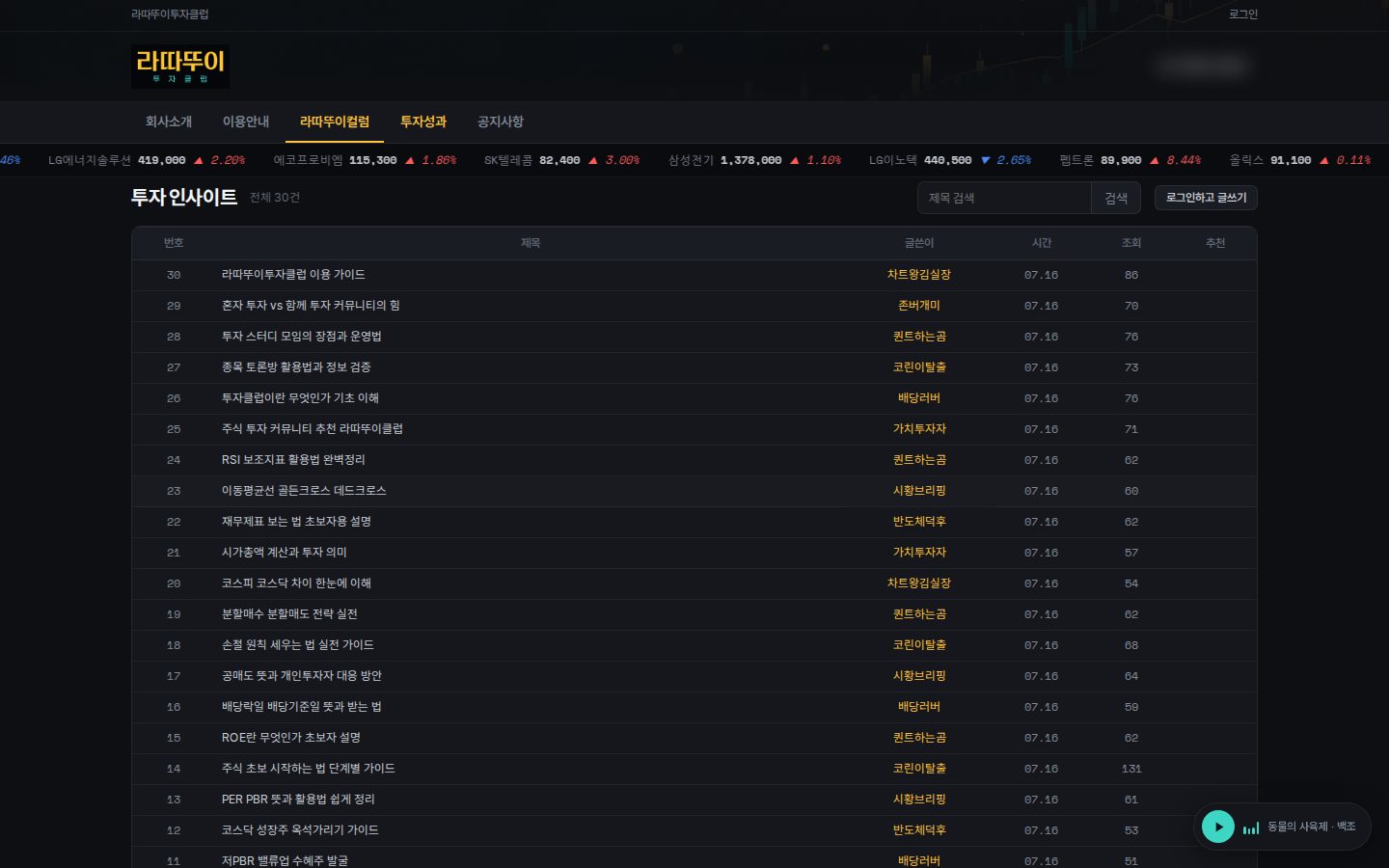Click author 차트왕김실장 on post 30
1389x868 pixels.
point(919,275)
